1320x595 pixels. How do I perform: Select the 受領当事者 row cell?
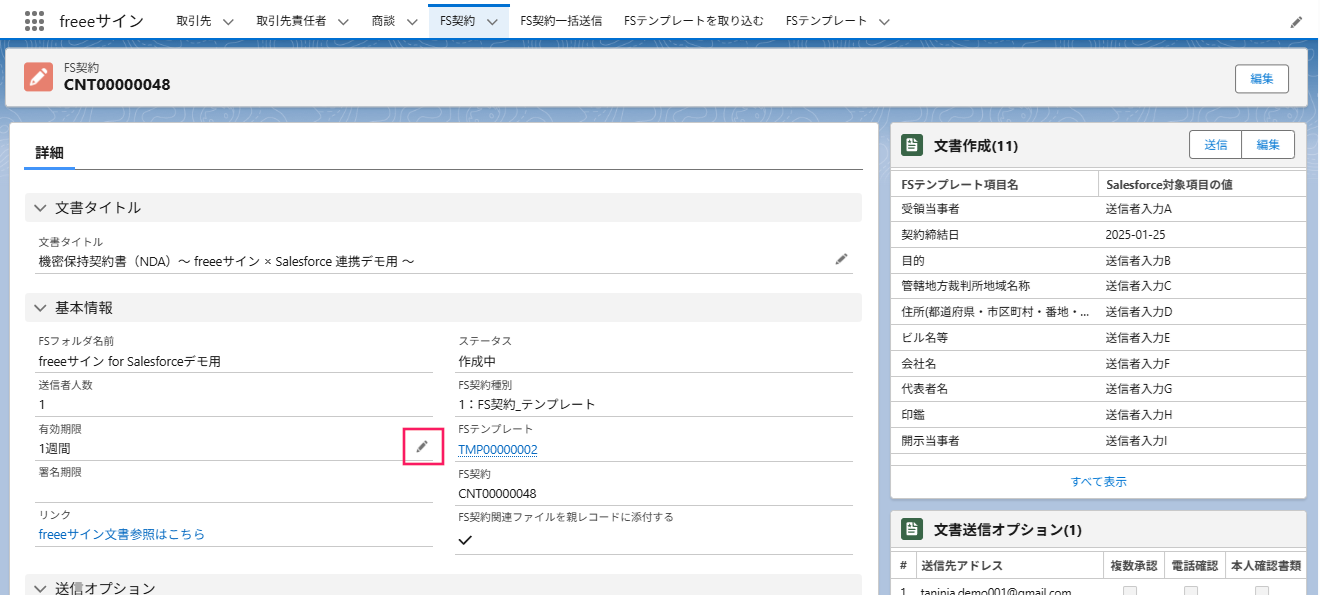(931, 209)
